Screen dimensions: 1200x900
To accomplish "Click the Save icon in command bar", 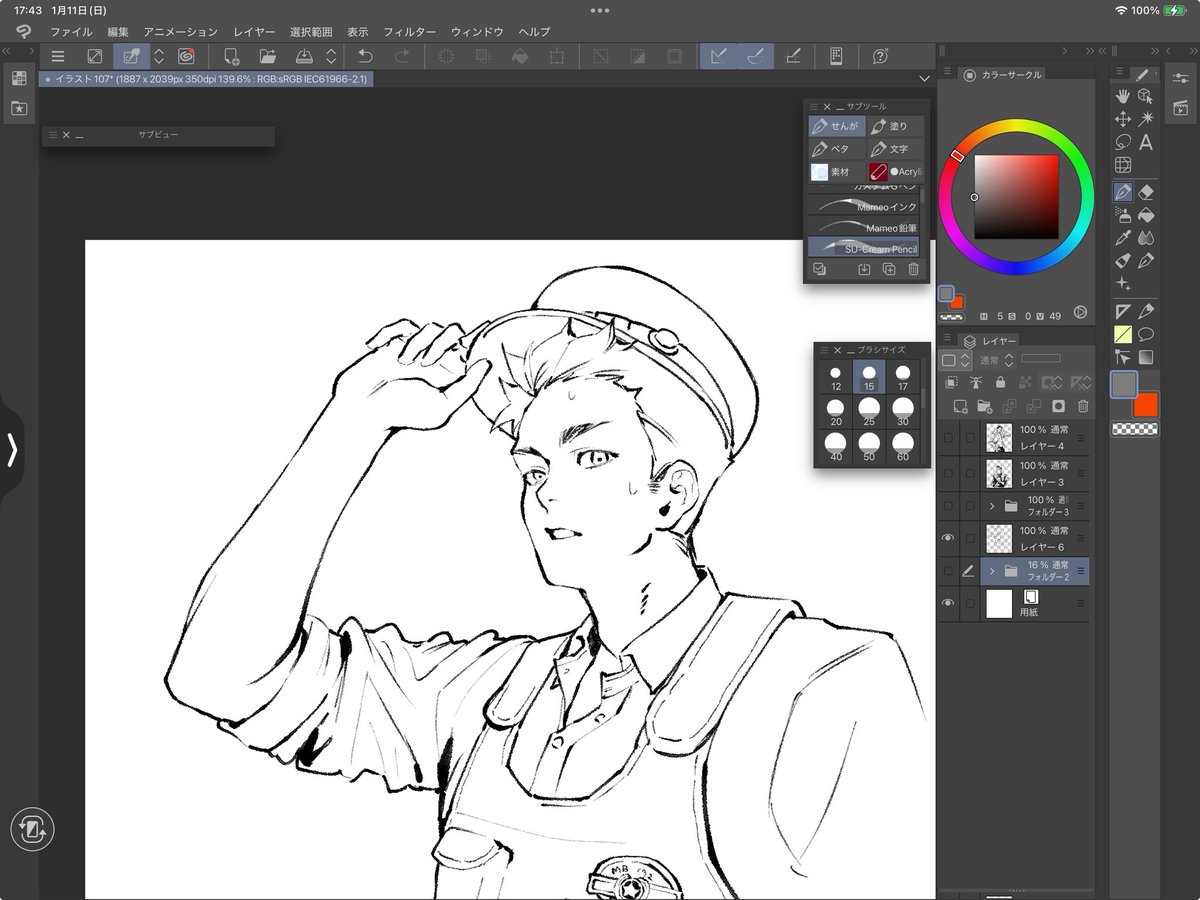I will tap(305, 57).
